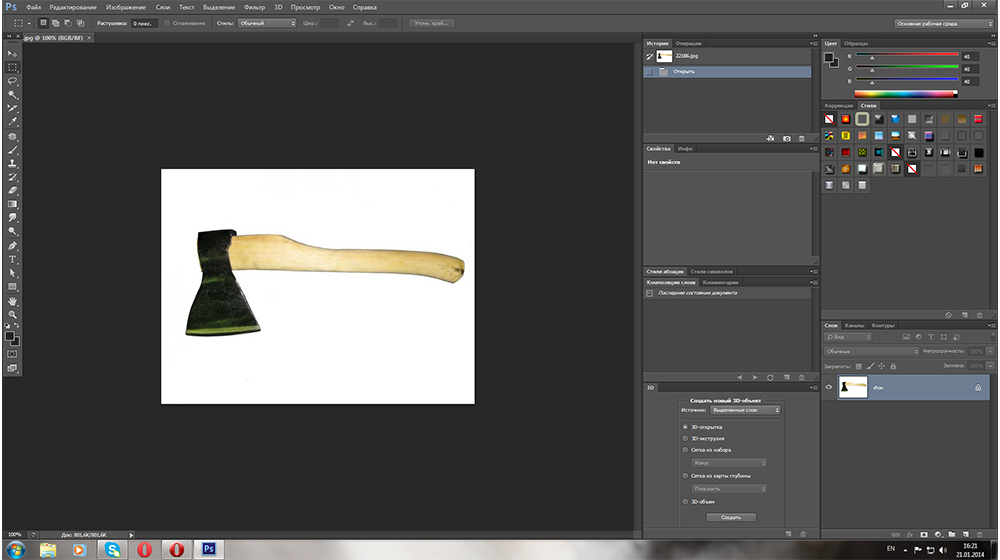The image size is (1000, 560).
Task: Select the Horizontal Type tool
Action: click(13, 258)
